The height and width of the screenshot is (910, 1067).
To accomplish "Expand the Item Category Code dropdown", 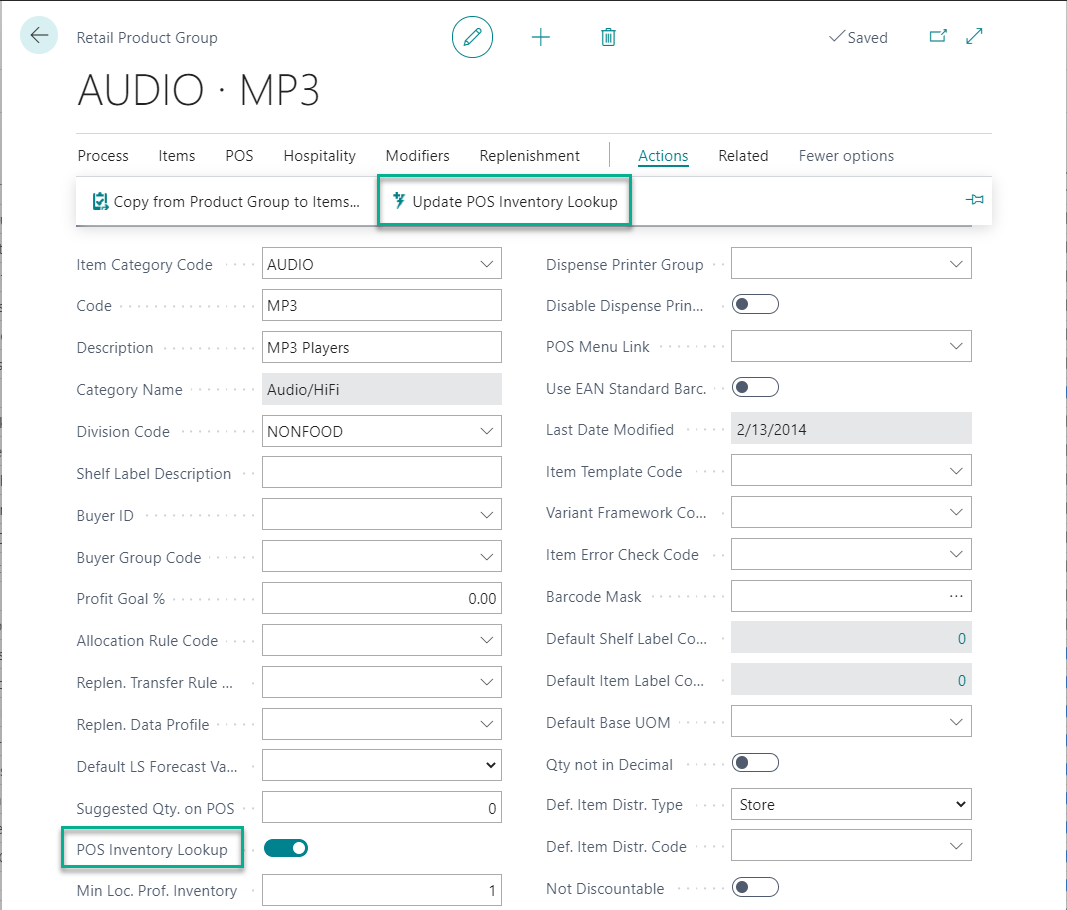I will point(487,265).
